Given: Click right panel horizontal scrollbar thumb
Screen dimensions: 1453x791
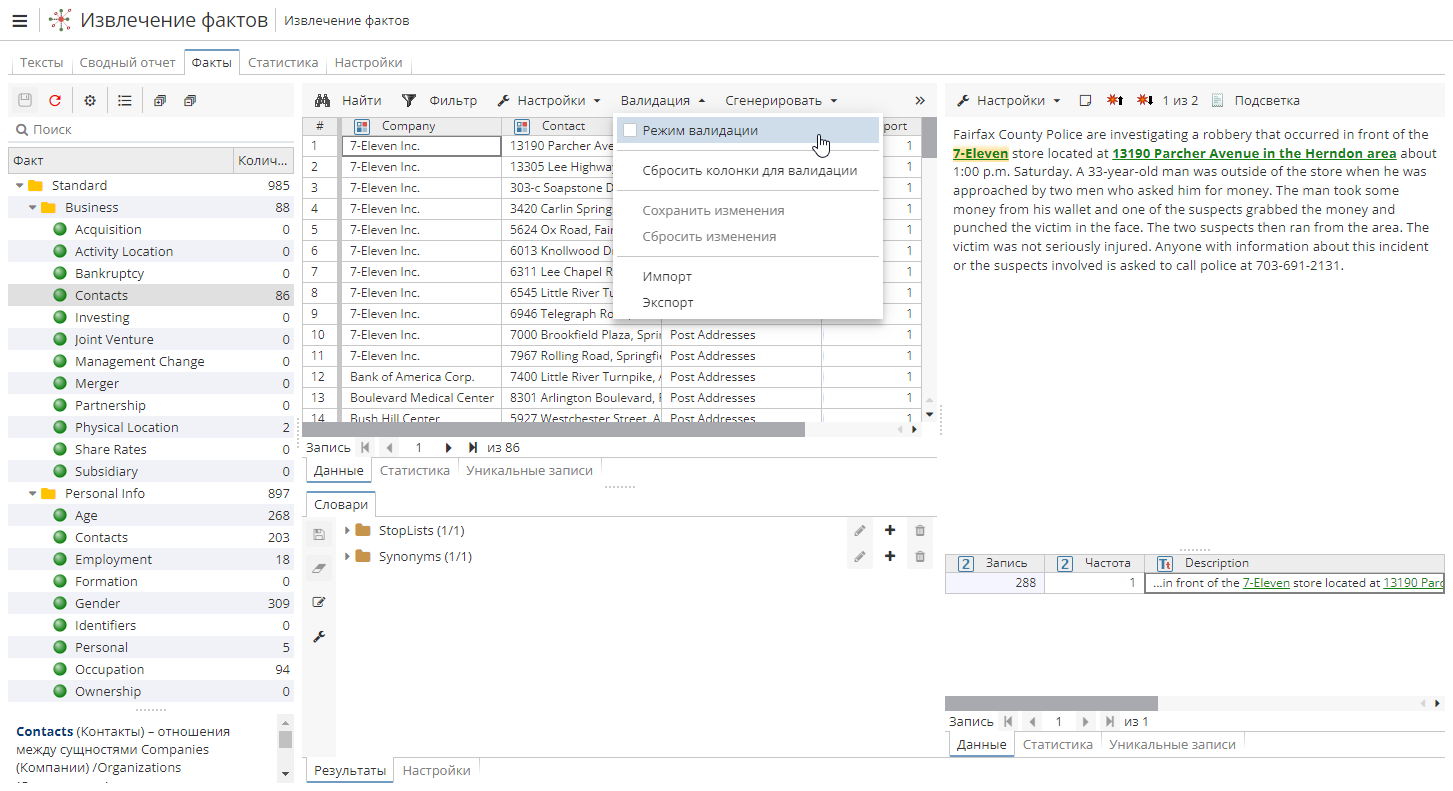Looking at the screenshot, I should click(x=1051, y=703).
